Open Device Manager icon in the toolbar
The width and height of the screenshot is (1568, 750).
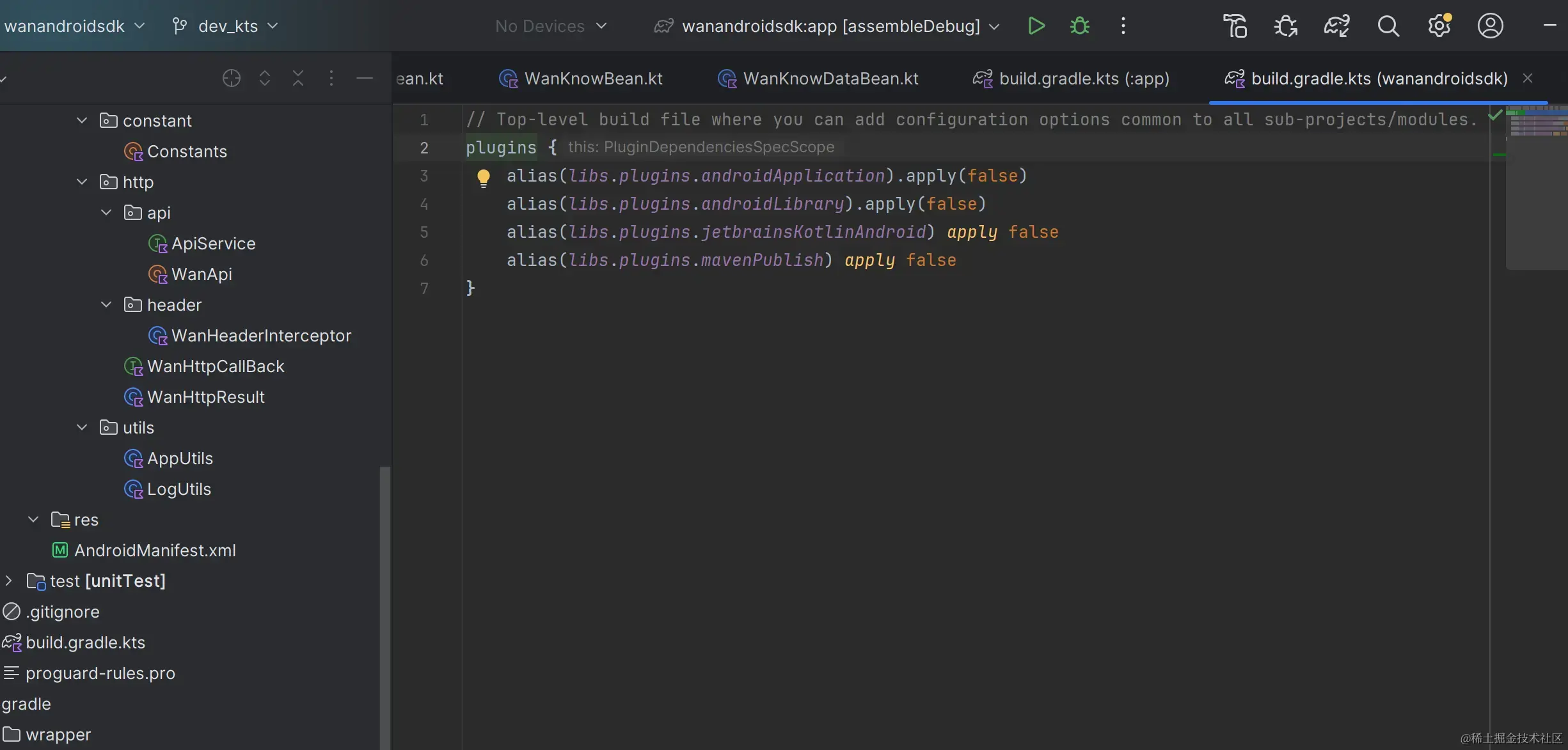coord(1235,26)
